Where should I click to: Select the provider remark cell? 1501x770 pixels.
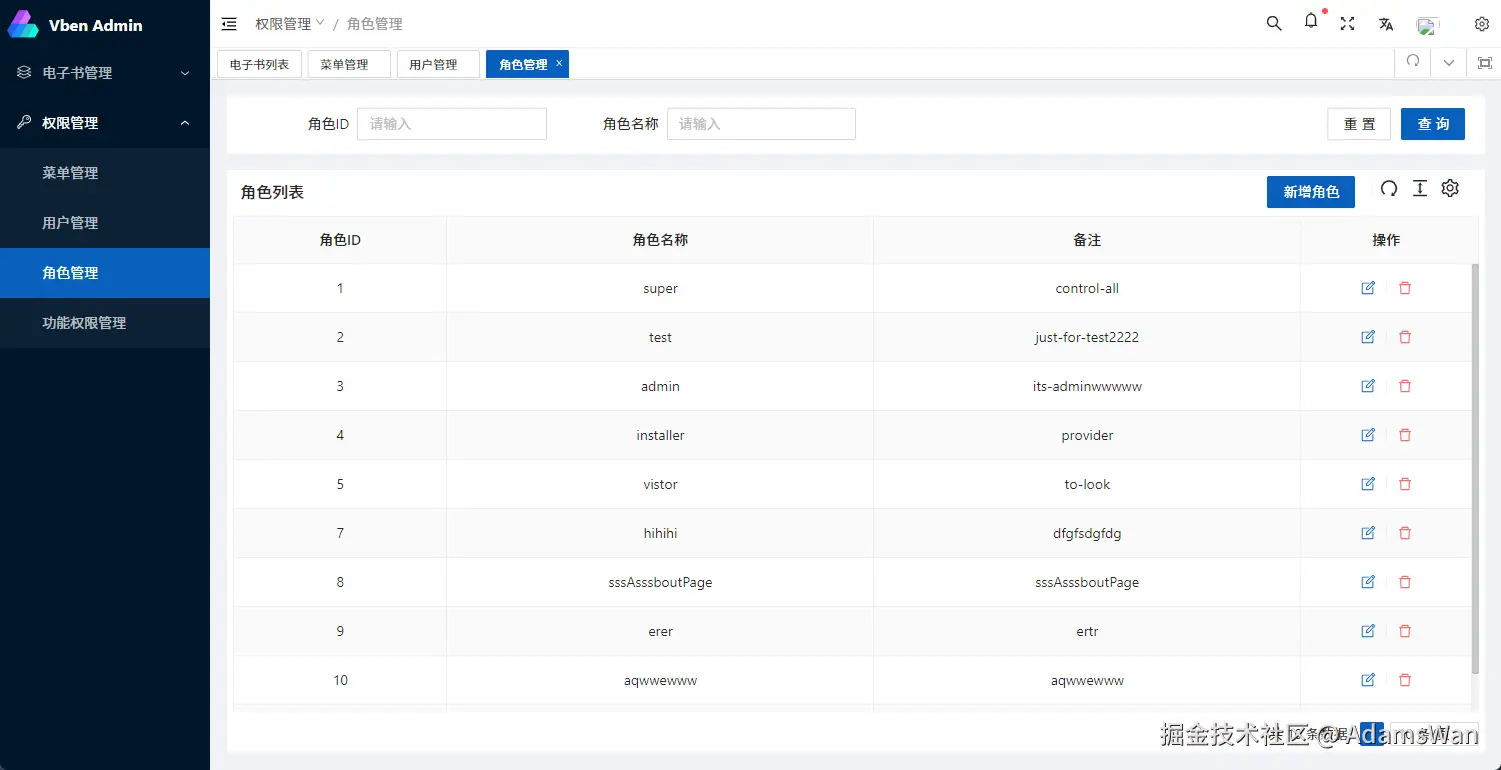(1087, 435)
